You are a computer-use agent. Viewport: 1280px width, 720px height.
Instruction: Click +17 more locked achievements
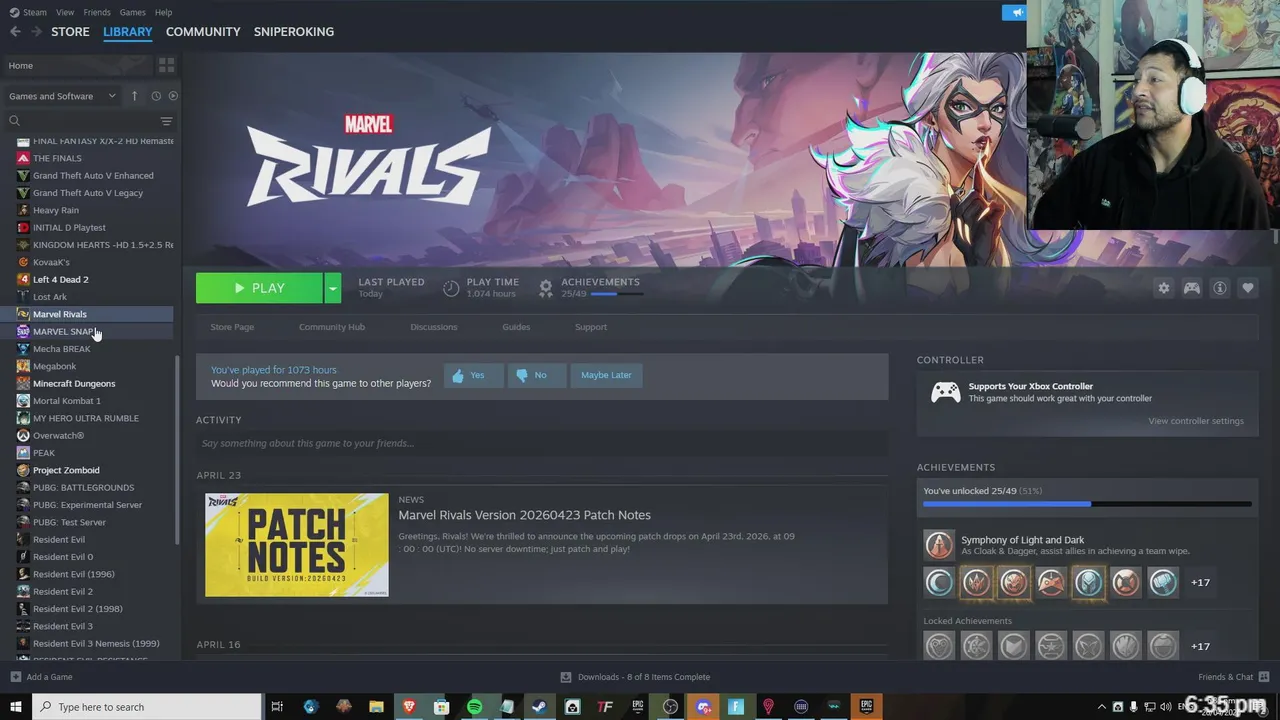pos(1201,647)
